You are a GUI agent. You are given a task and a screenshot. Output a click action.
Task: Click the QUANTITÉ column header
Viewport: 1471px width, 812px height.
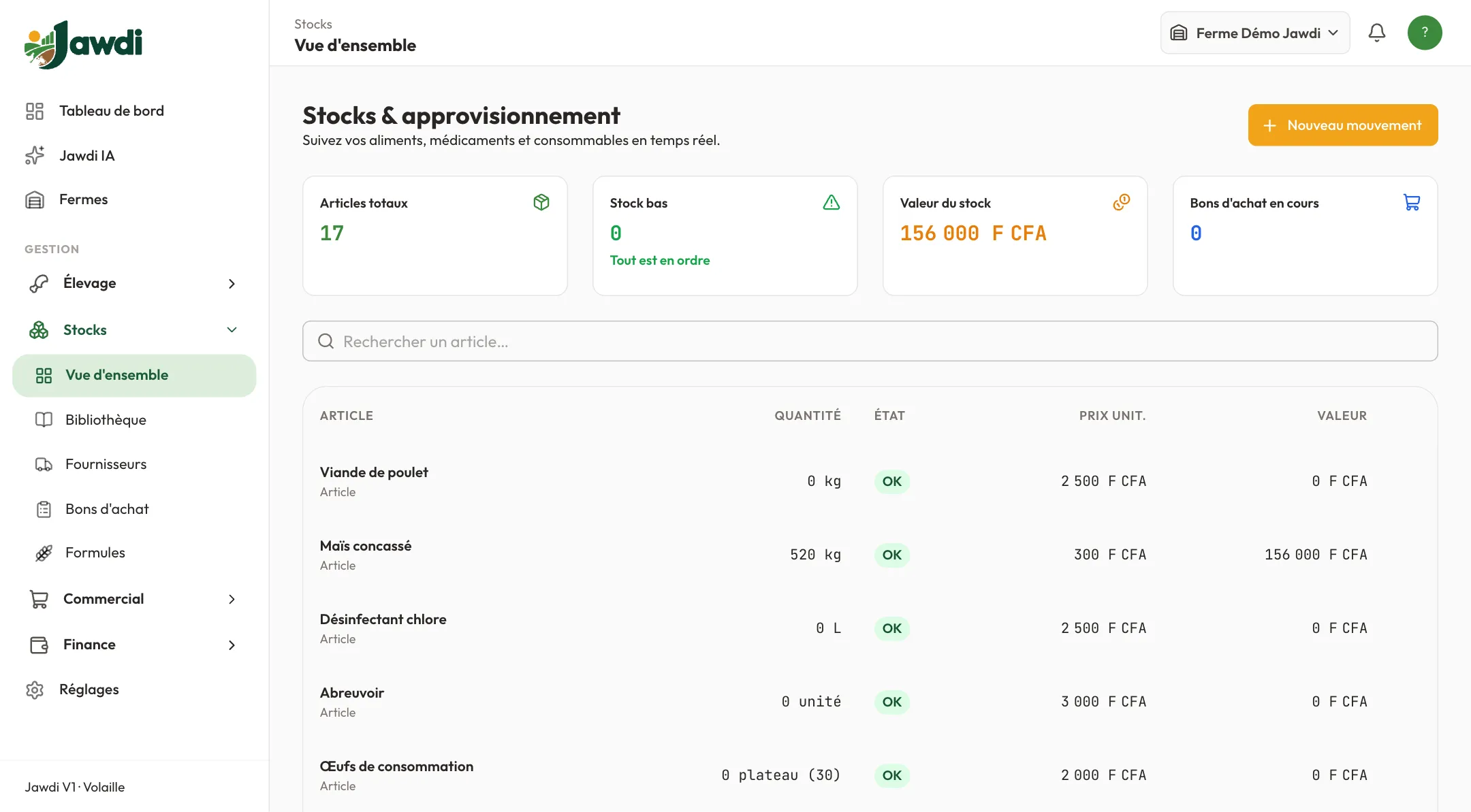pos(808,416)
